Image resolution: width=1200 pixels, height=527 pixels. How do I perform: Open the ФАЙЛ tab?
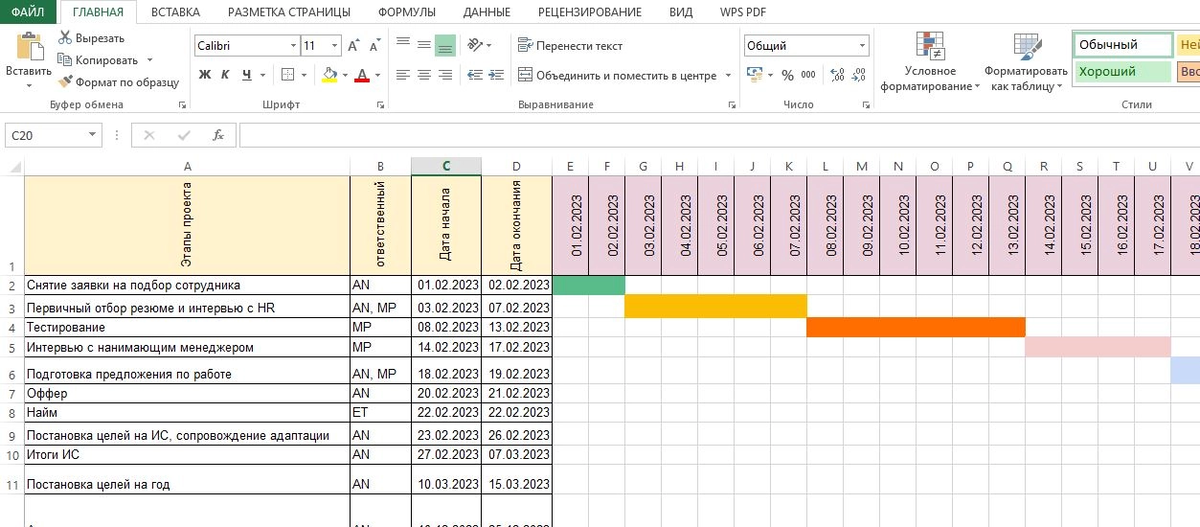[x=28, y=12]
